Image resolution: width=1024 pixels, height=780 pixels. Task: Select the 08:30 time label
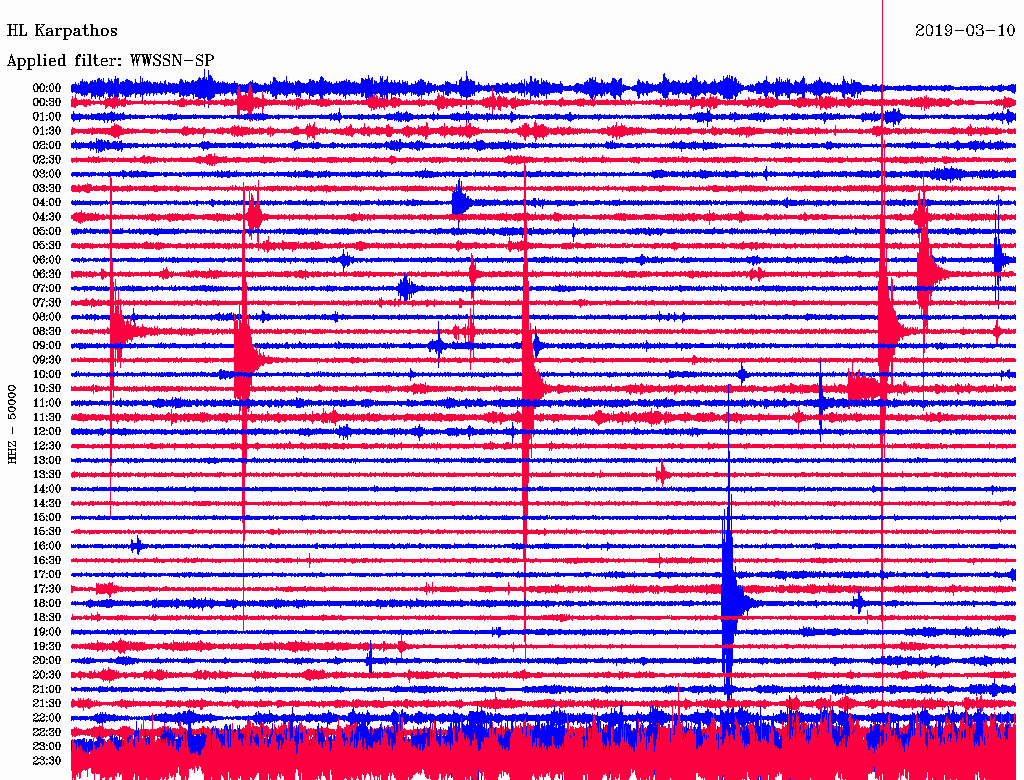[47, 331]
